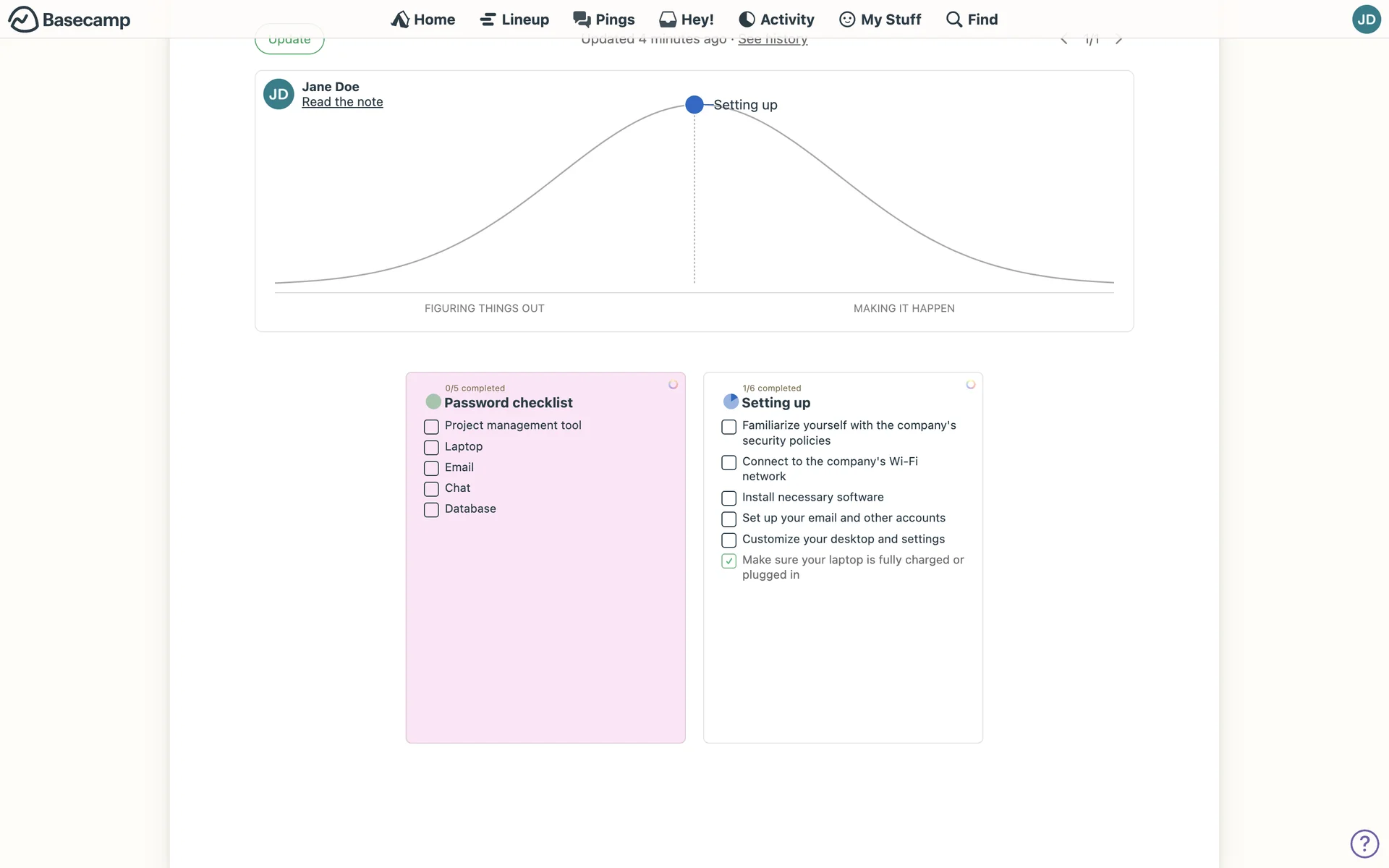Open the help question mark icon

[x=1364, y=843]
